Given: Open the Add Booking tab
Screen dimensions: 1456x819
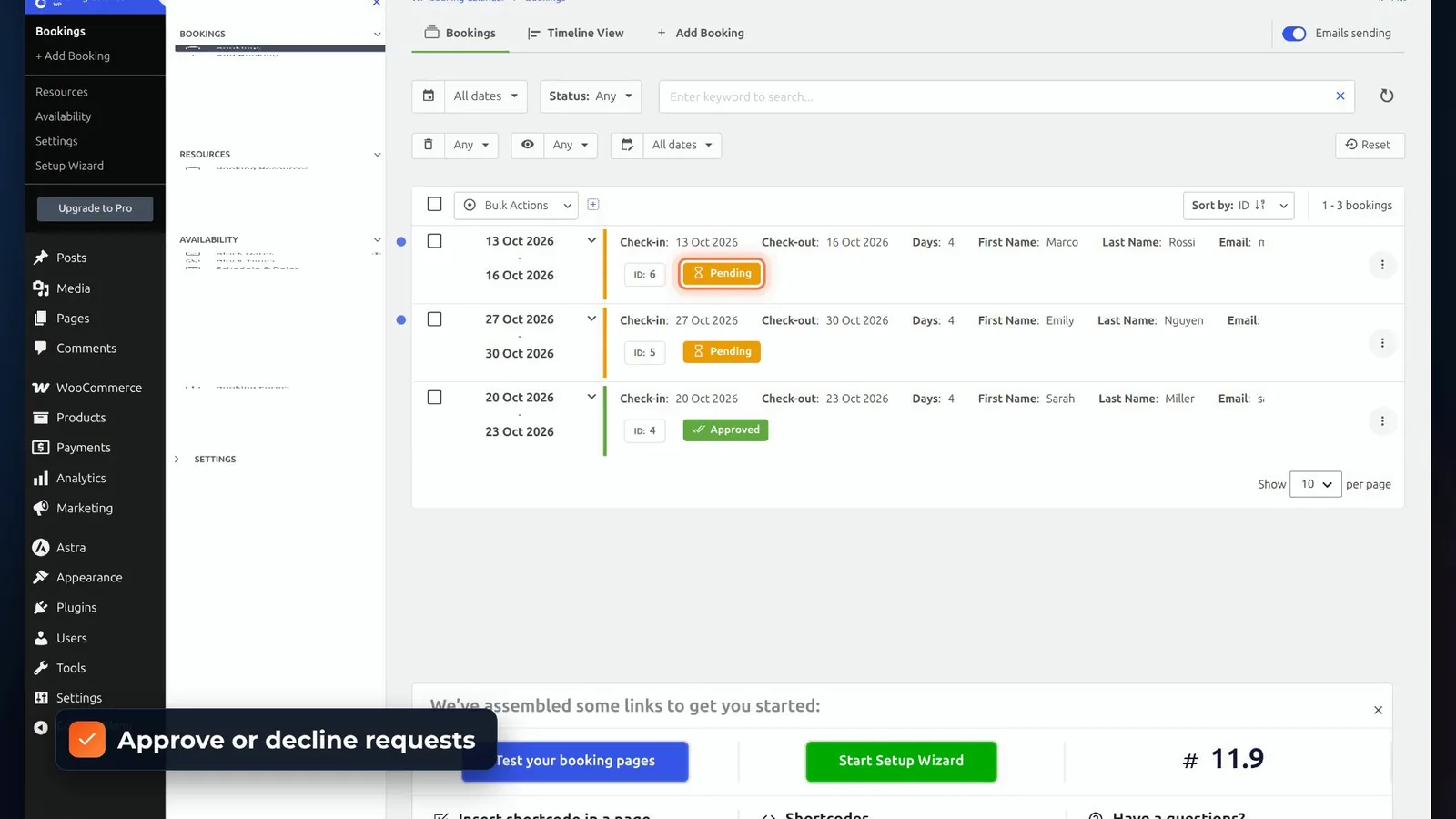Looking at the screenshot, I should pyautogui.click(x=701, y=33).
